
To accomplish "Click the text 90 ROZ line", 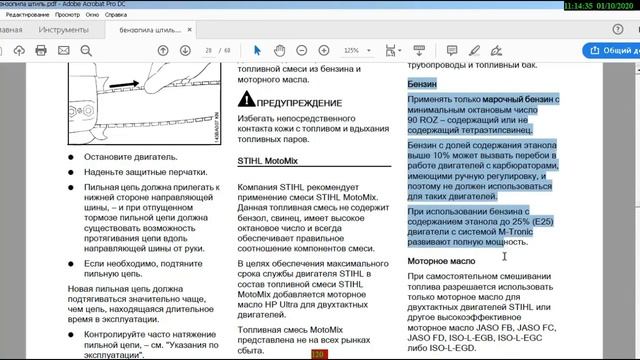I will (x=467, y=120).
